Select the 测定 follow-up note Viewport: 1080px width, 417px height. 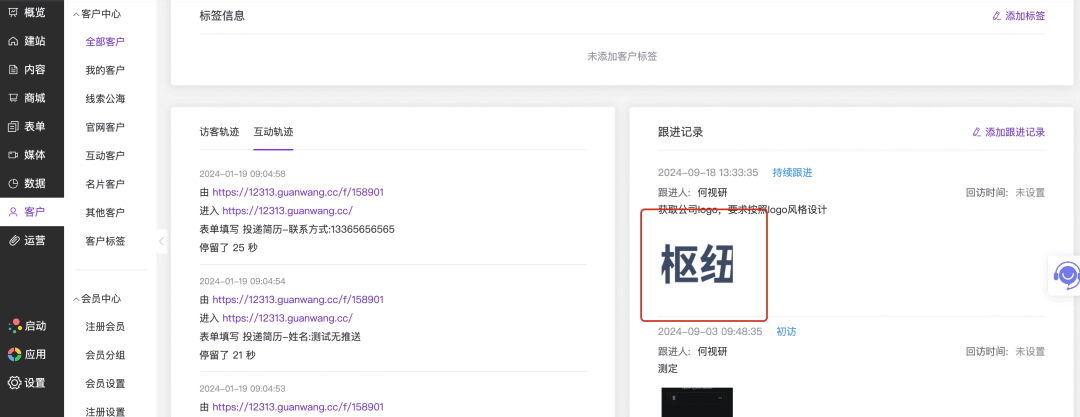pyautogui.click(x=668, y=369)
